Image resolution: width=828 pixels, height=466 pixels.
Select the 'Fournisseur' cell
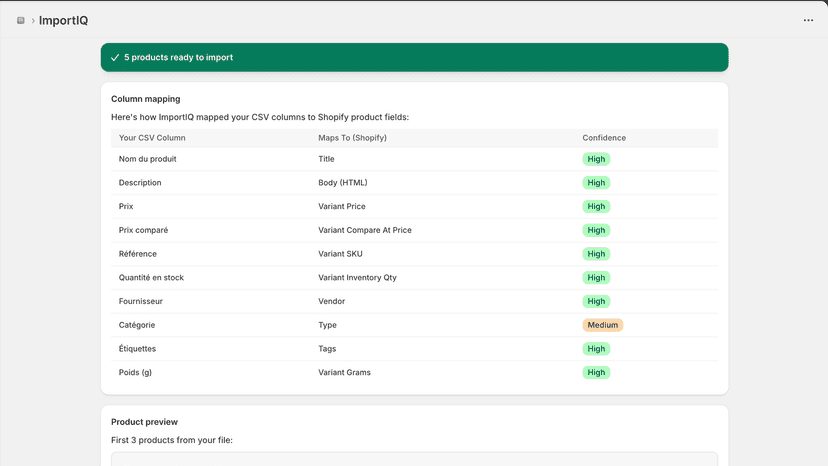pyautogui.click(x=140, y=302)
